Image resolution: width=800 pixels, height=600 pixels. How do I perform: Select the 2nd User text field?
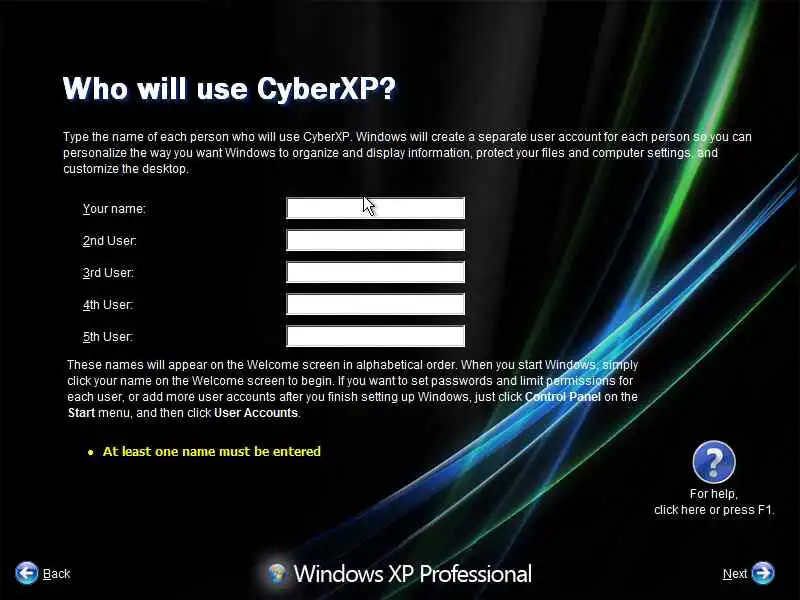376,240
